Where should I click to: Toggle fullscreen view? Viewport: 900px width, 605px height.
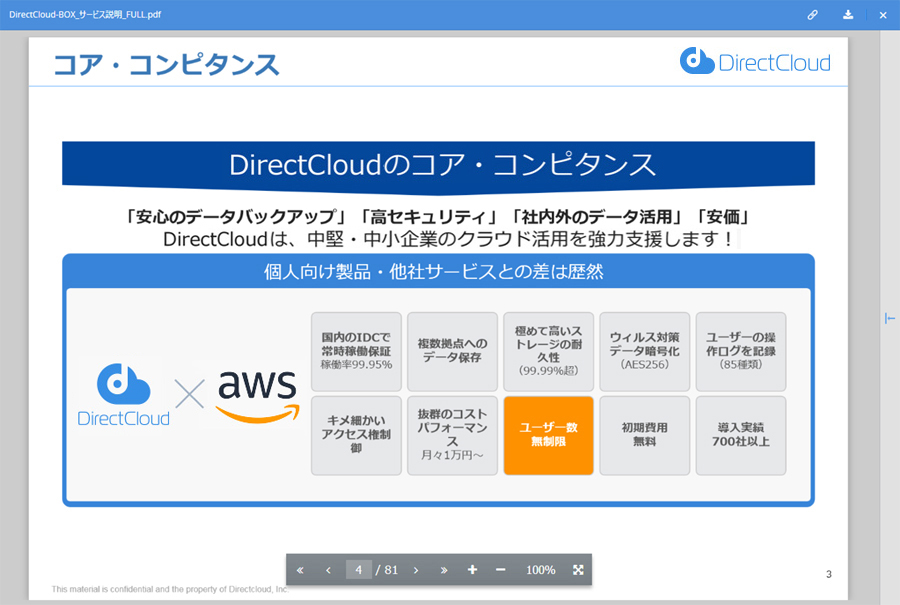[x=578, y=569]
